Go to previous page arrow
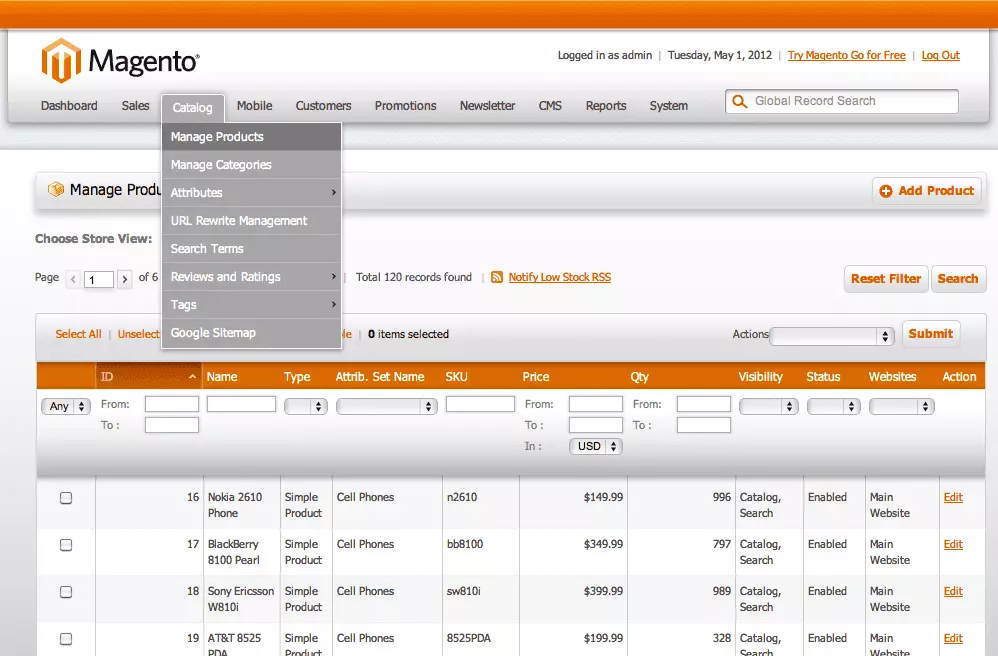Image resolution: width=998 pixels, height=656 pixels. [73, 280]
